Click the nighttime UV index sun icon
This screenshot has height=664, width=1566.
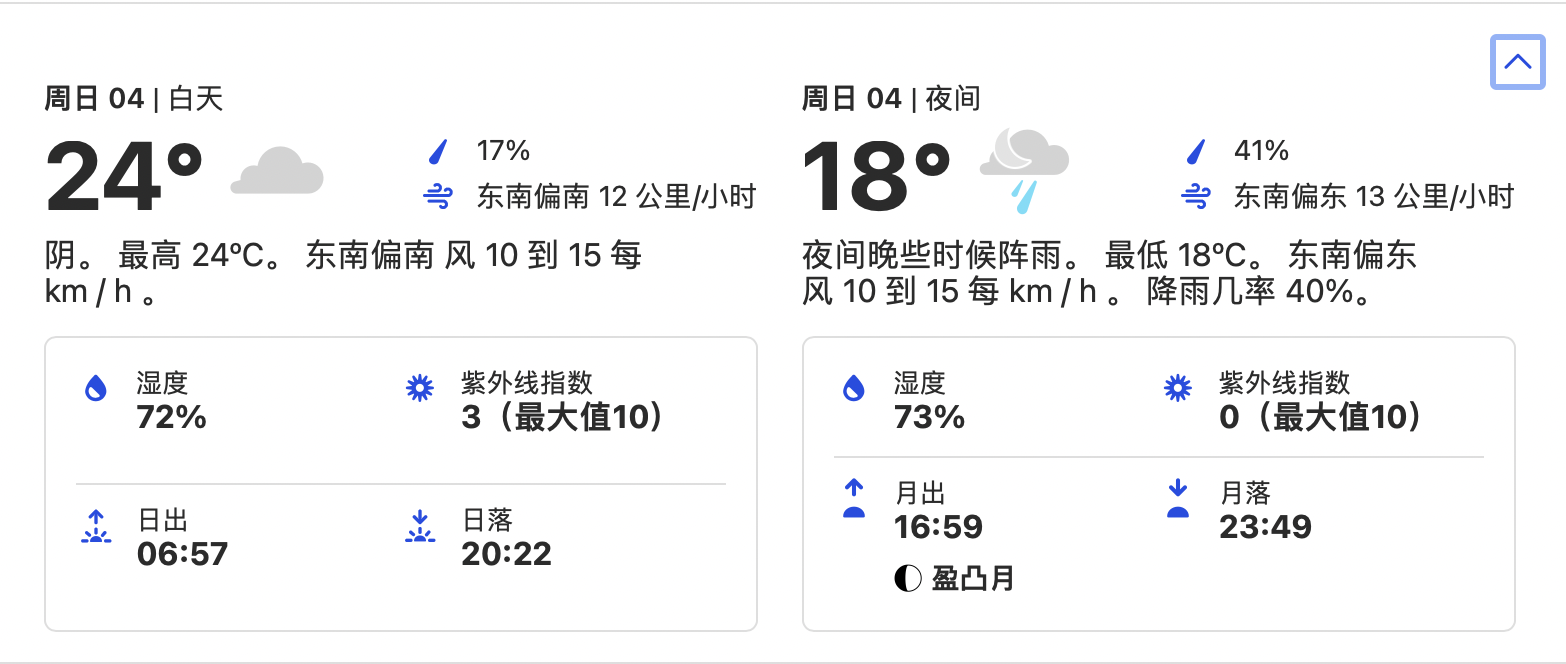[x=1178, y=388]
